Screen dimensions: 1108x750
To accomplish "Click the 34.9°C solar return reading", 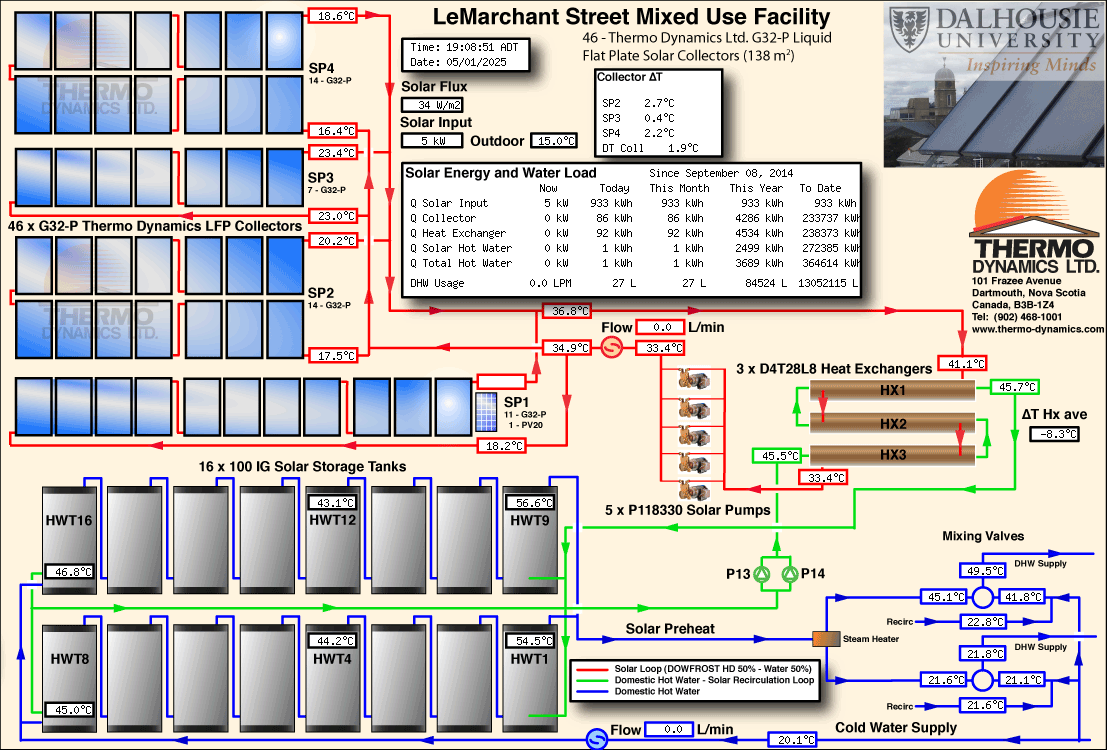I will (x=567, y=348).
